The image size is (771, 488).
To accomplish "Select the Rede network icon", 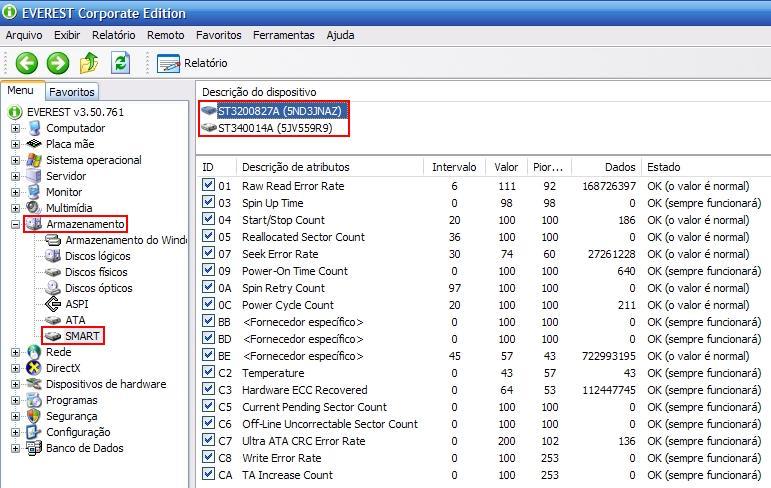I will point(34,352).
